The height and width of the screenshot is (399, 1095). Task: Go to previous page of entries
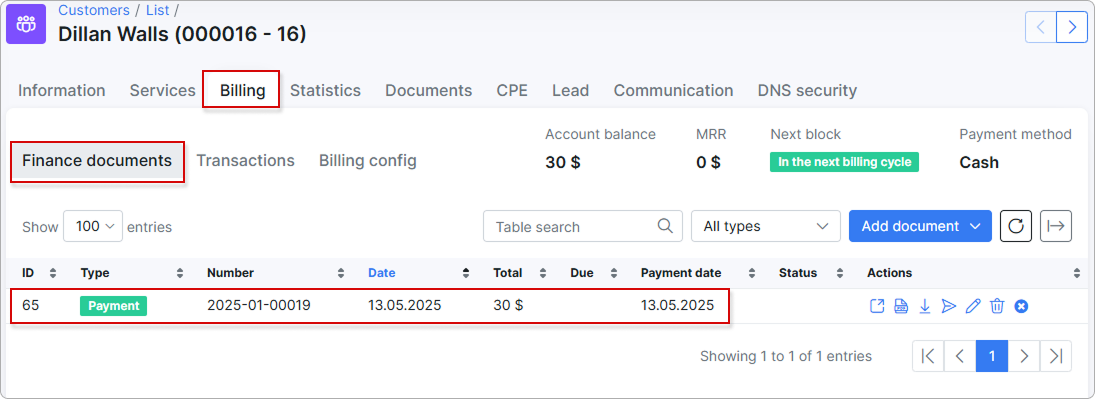tap(960, 356)
